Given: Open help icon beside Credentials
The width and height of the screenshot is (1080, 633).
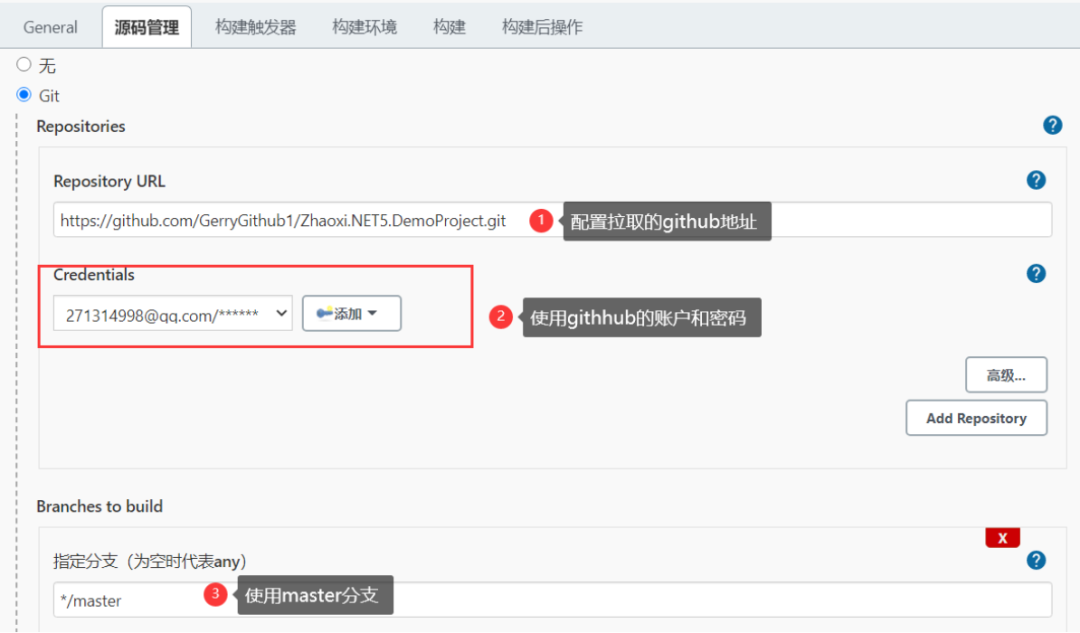Looking at the screenshot, I should tap(1036, 274).
